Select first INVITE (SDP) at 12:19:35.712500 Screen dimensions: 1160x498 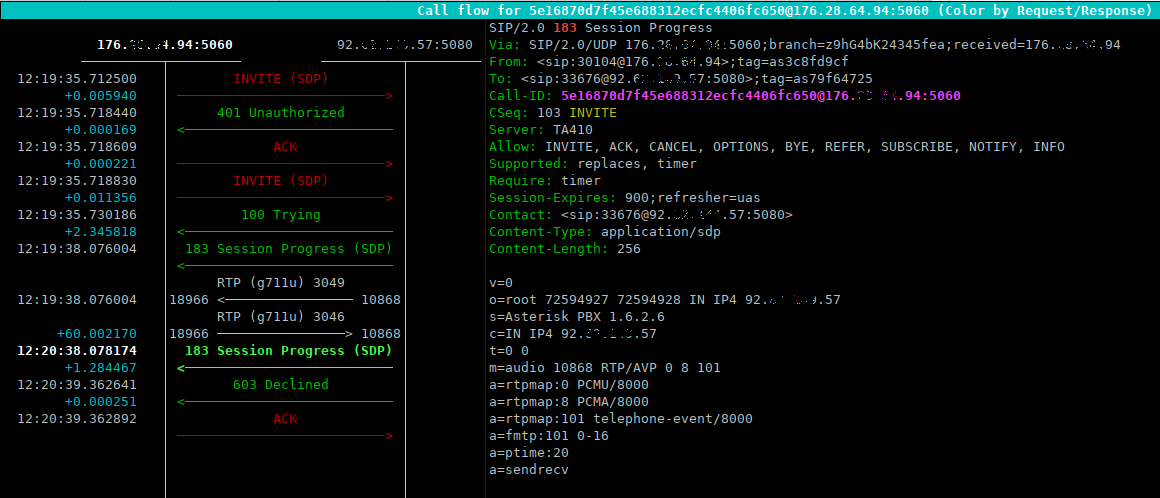coord(280,79)
